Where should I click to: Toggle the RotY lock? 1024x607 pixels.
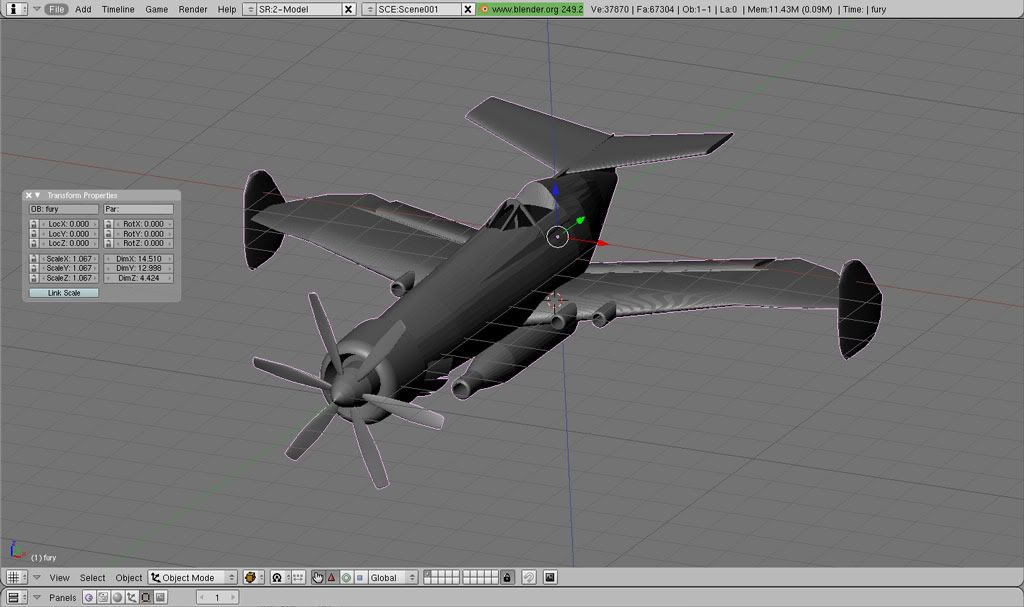point(108,234)
